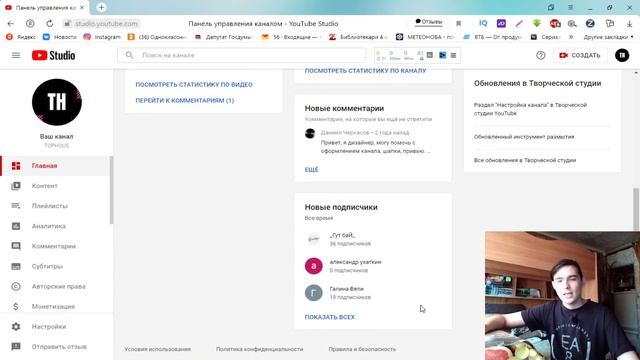Open Даниил Черкасов's comment

click(367, 142)
